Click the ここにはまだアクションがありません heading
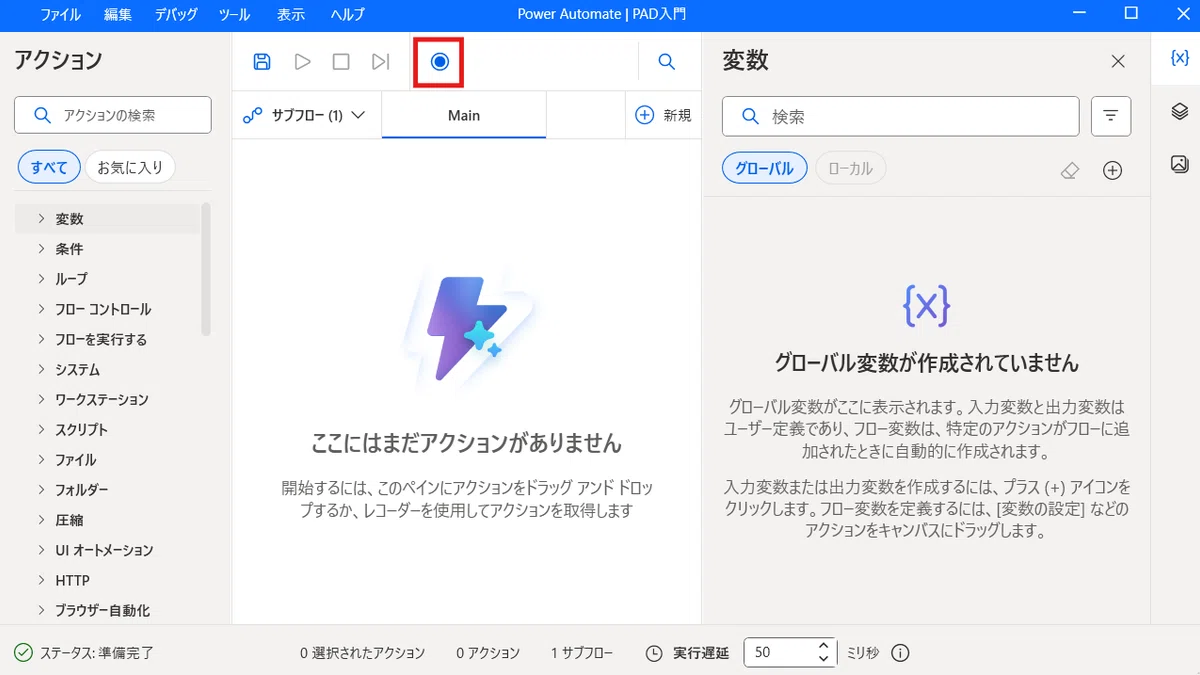Screen dimensions: 1200x675 (x=466, y=443)
